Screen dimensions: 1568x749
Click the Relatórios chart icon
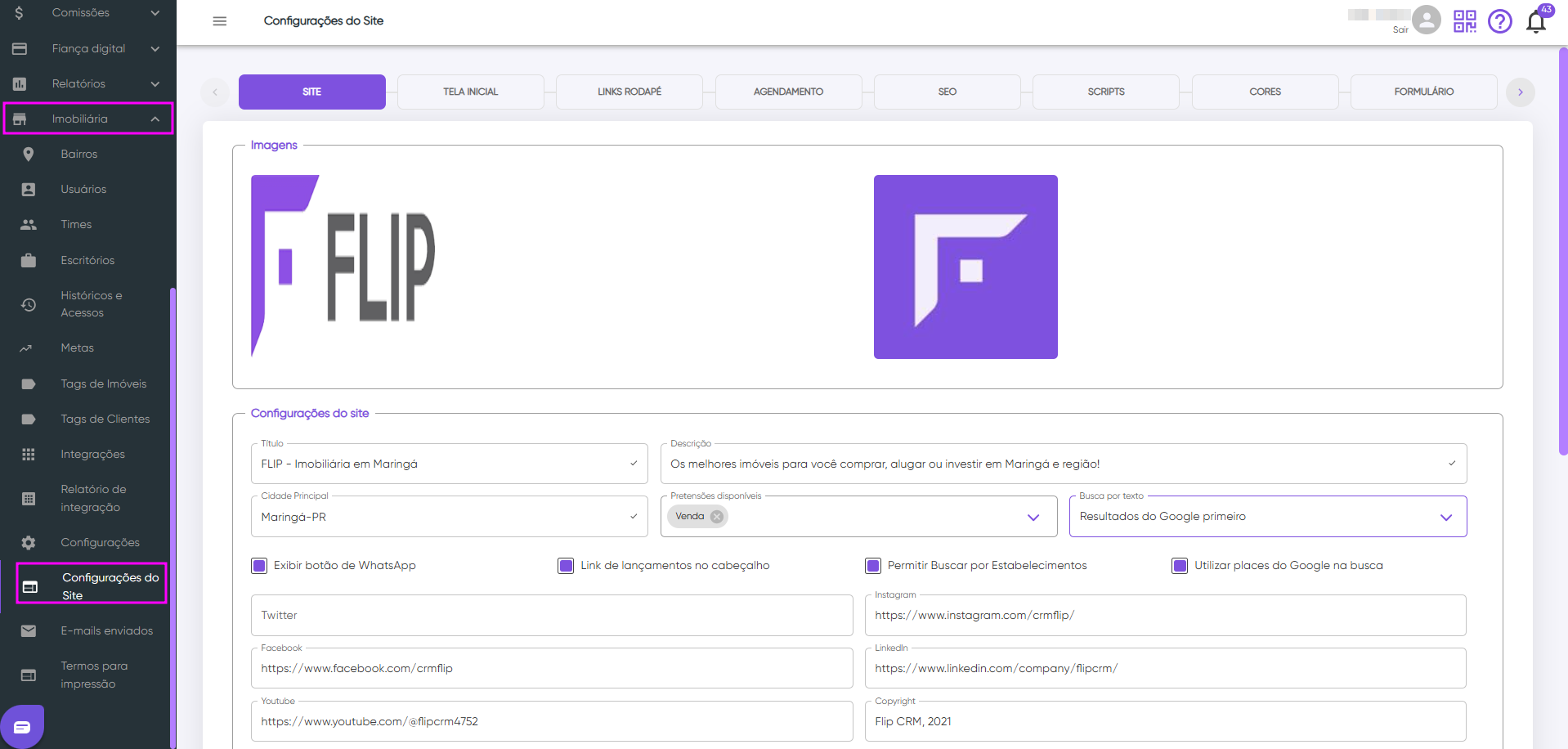click(20, 83)
